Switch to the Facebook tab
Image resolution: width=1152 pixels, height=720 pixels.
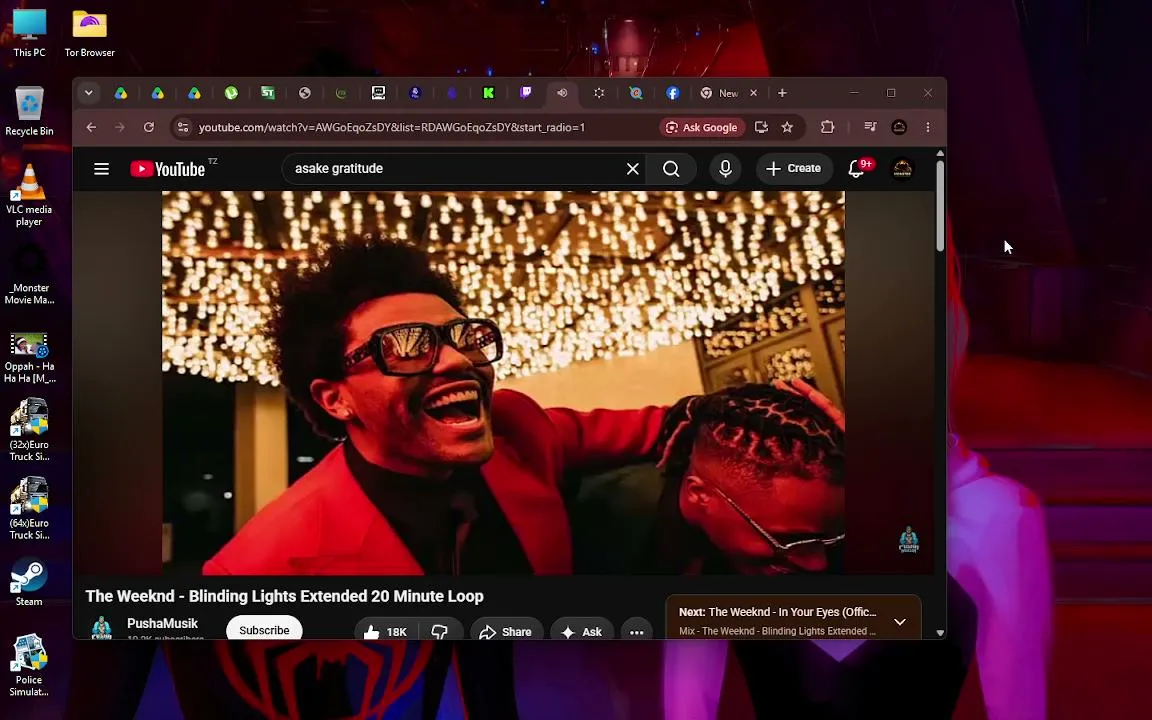click(x=672, y=93)
